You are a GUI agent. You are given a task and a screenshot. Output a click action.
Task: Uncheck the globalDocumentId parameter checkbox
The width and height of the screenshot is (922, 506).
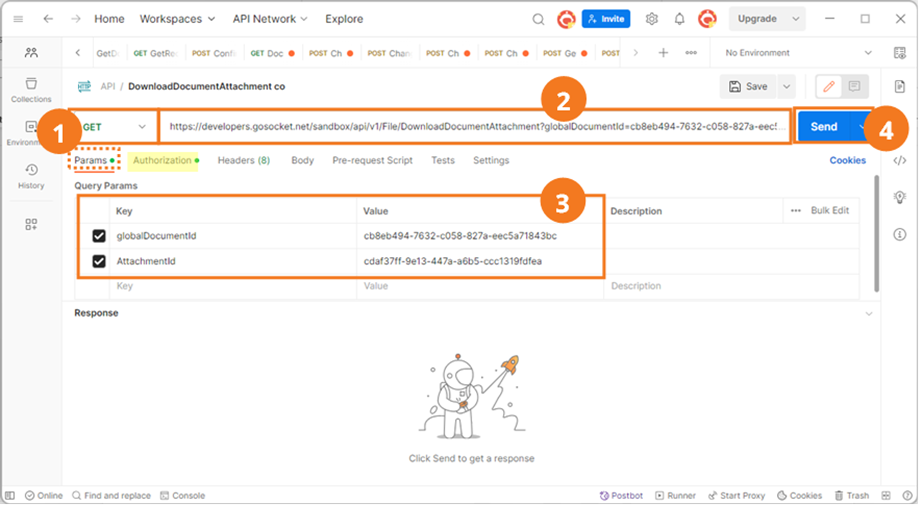99,237
